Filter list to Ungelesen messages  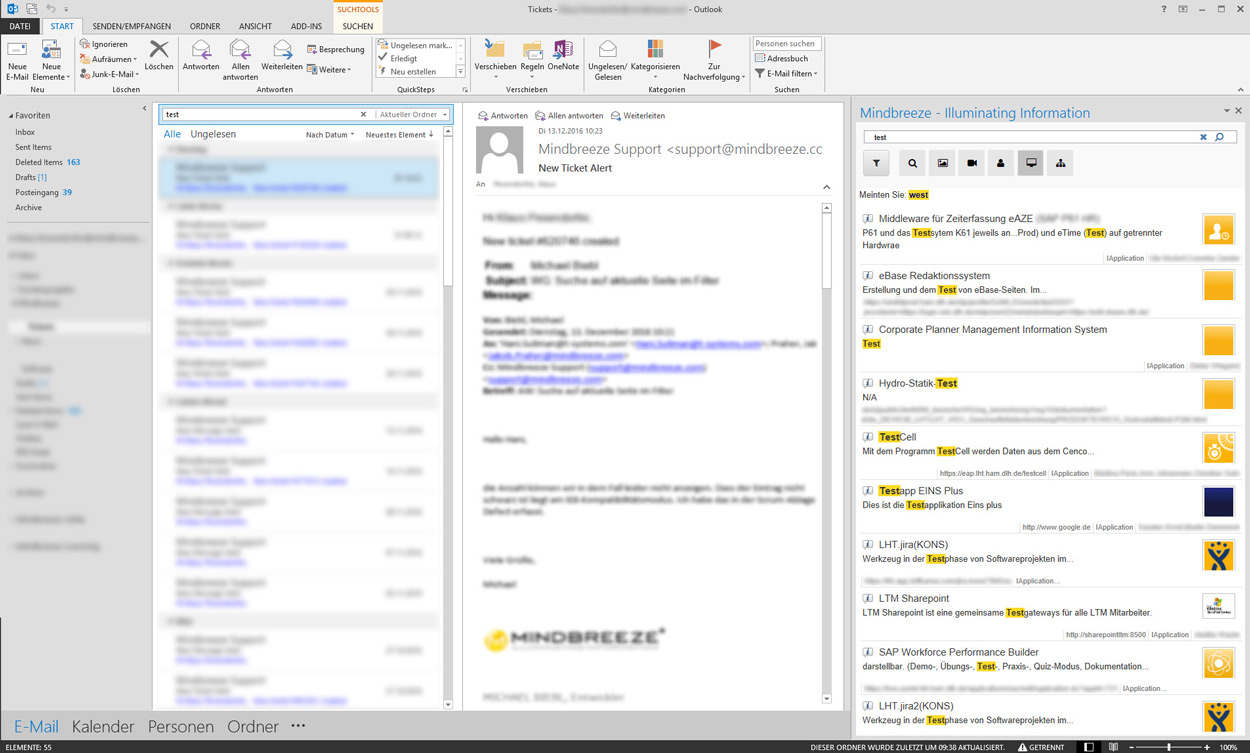coord(213,134)
